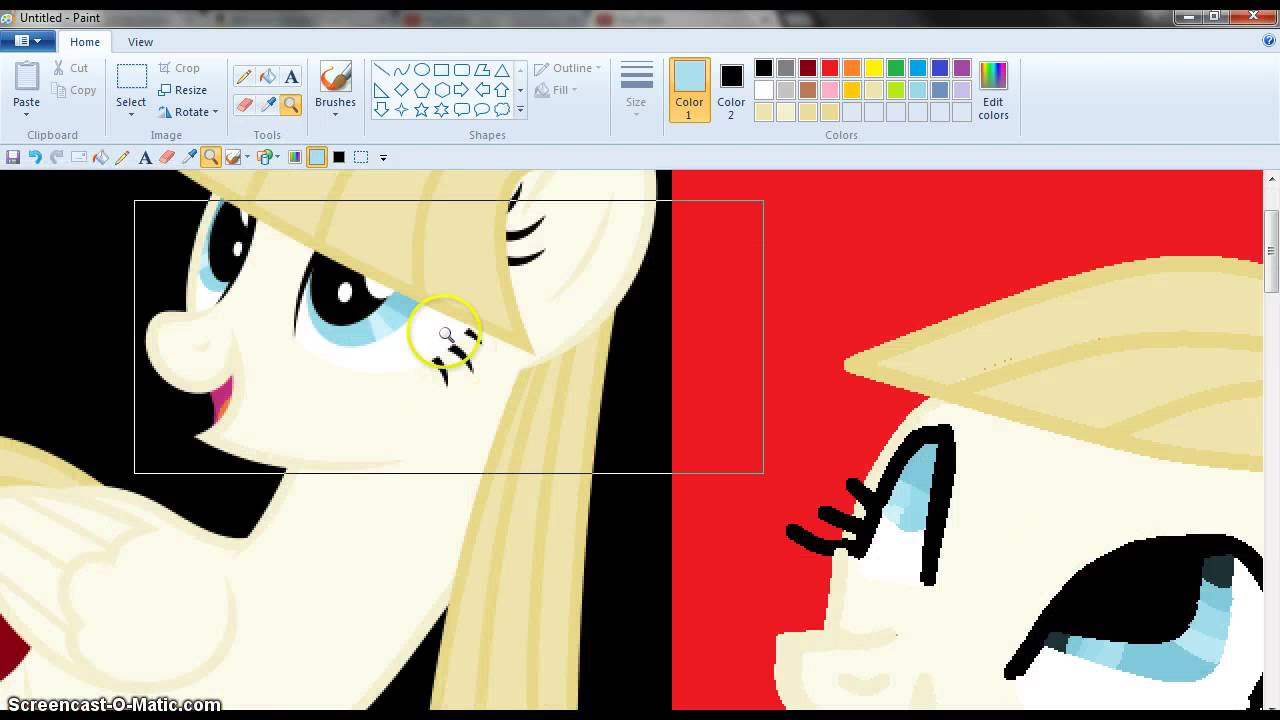
Task: Select the Cloud callout shape
Action: [x=502, y=110]
